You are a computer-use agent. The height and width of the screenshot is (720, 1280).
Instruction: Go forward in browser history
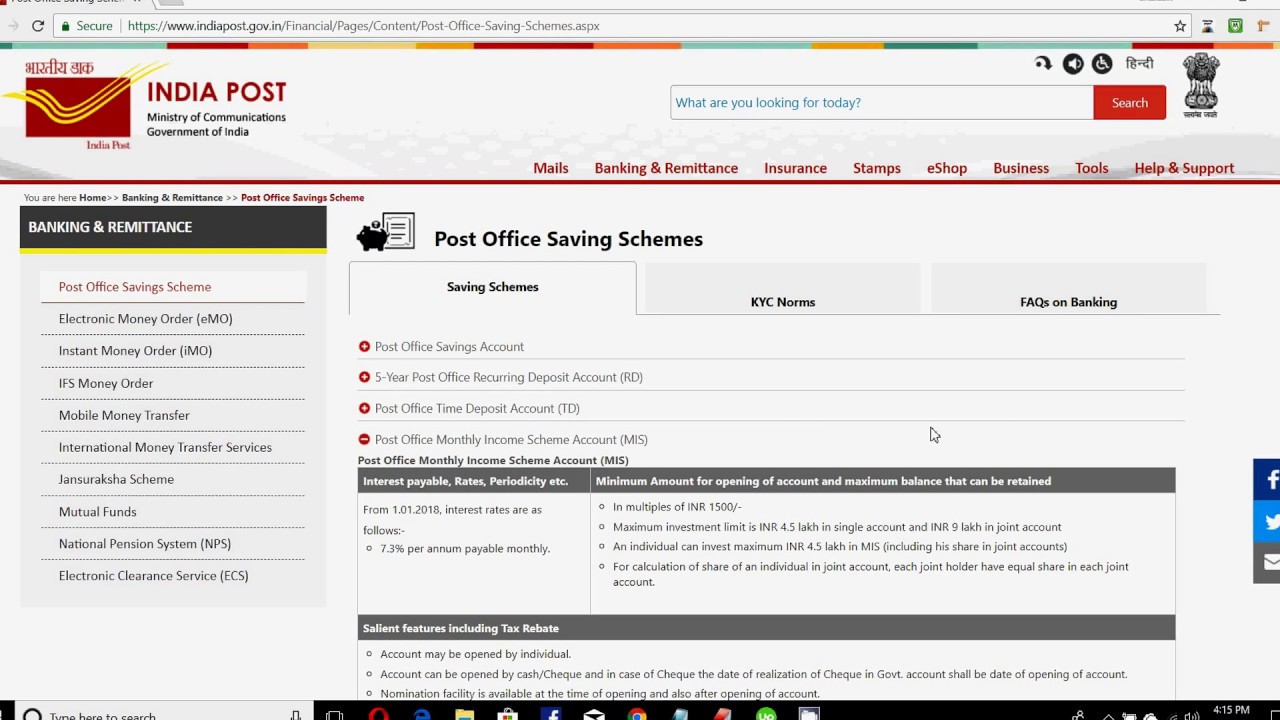pyautogui.click(x=12, y=26)
